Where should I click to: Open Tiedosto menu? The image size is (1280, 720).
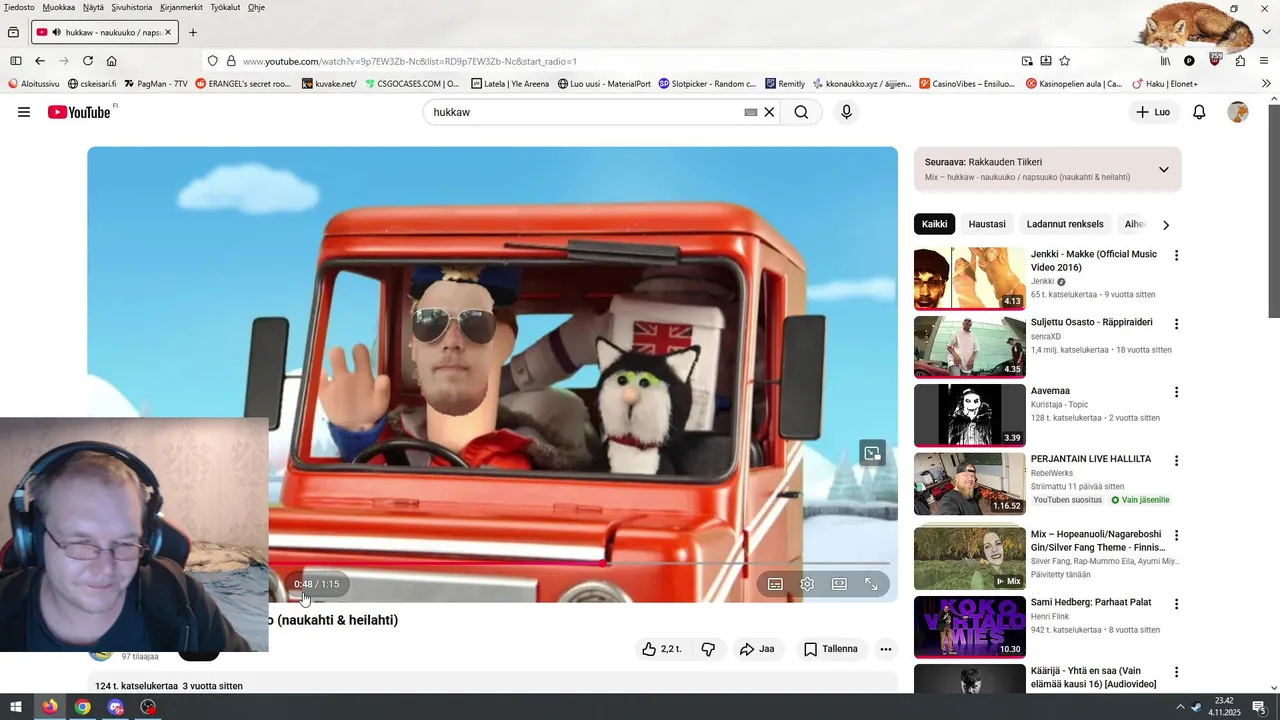point(19,7)
